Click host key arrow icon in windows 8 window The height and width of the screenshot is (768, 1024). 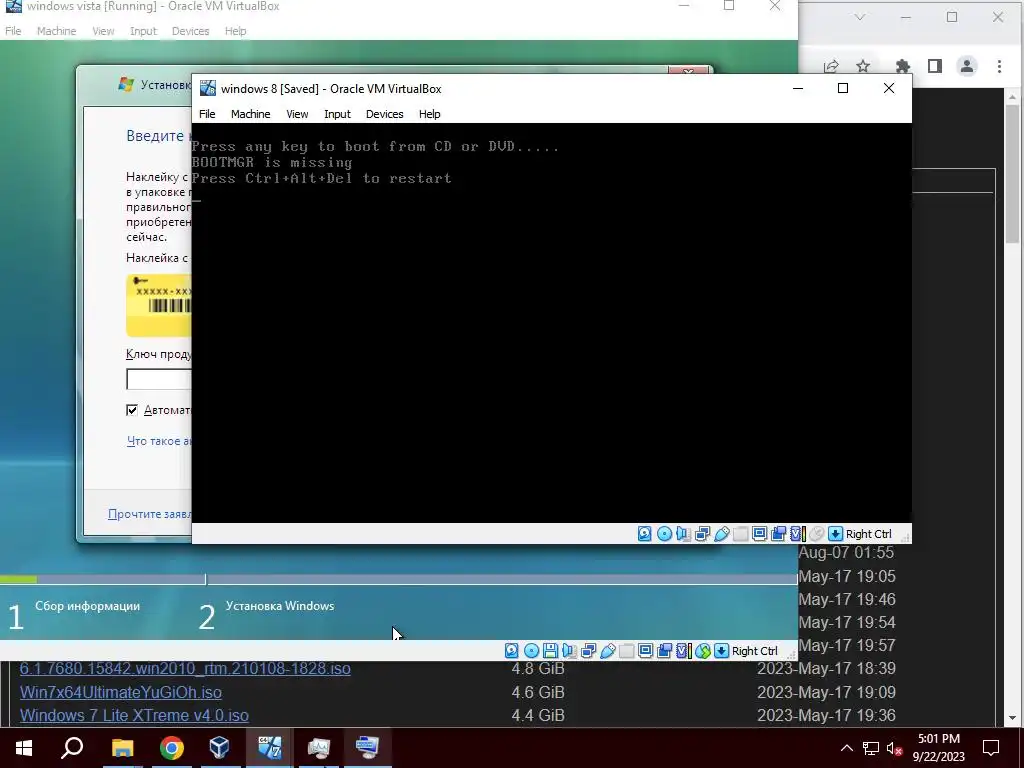tap(835, 534)
